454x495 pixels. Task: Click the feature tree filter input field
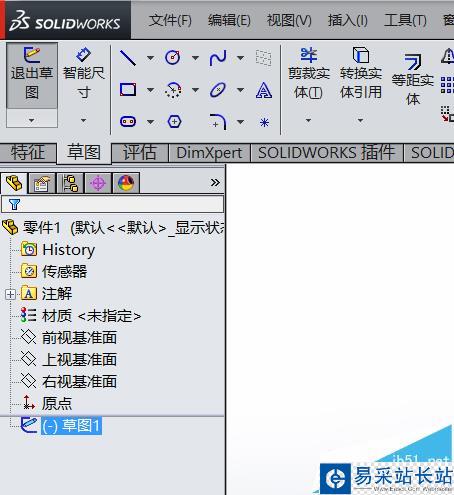point(112,204)
